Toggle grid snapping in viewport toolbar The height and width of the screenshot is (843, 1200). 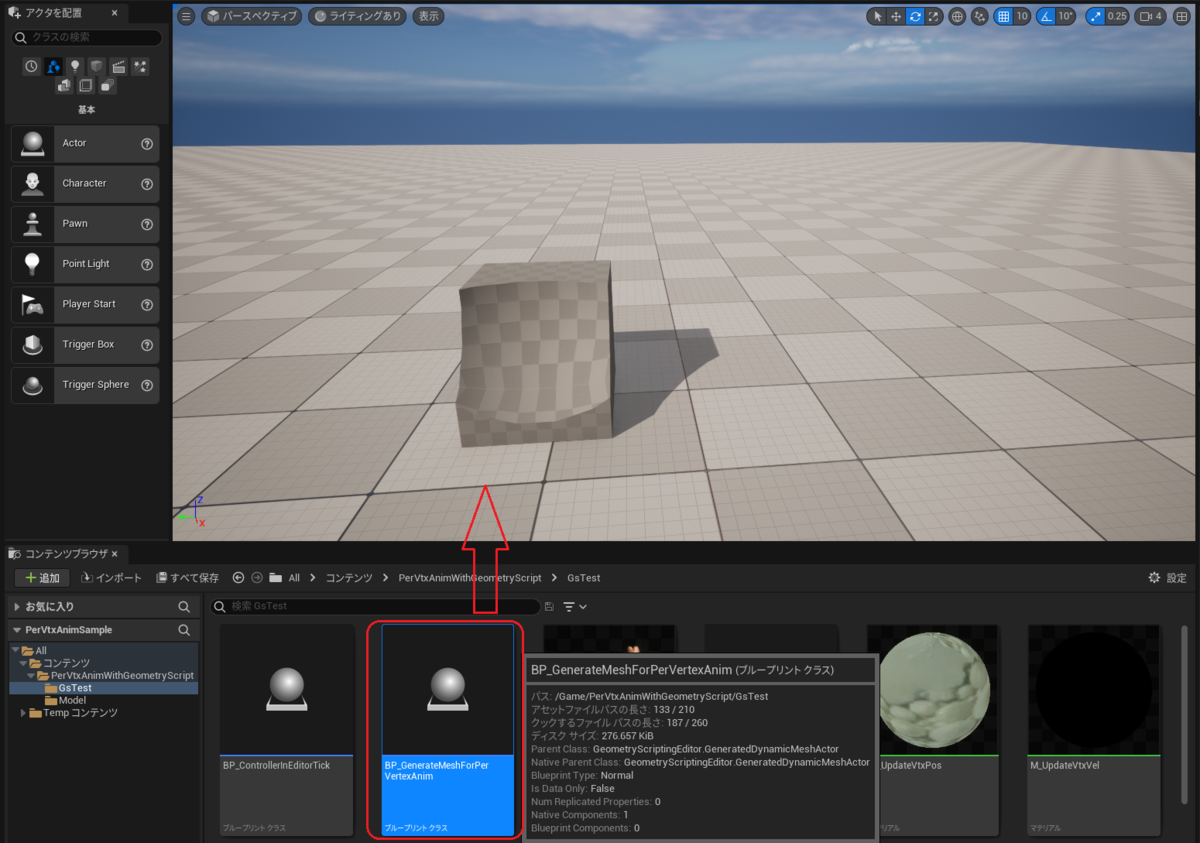point(1004,16)
